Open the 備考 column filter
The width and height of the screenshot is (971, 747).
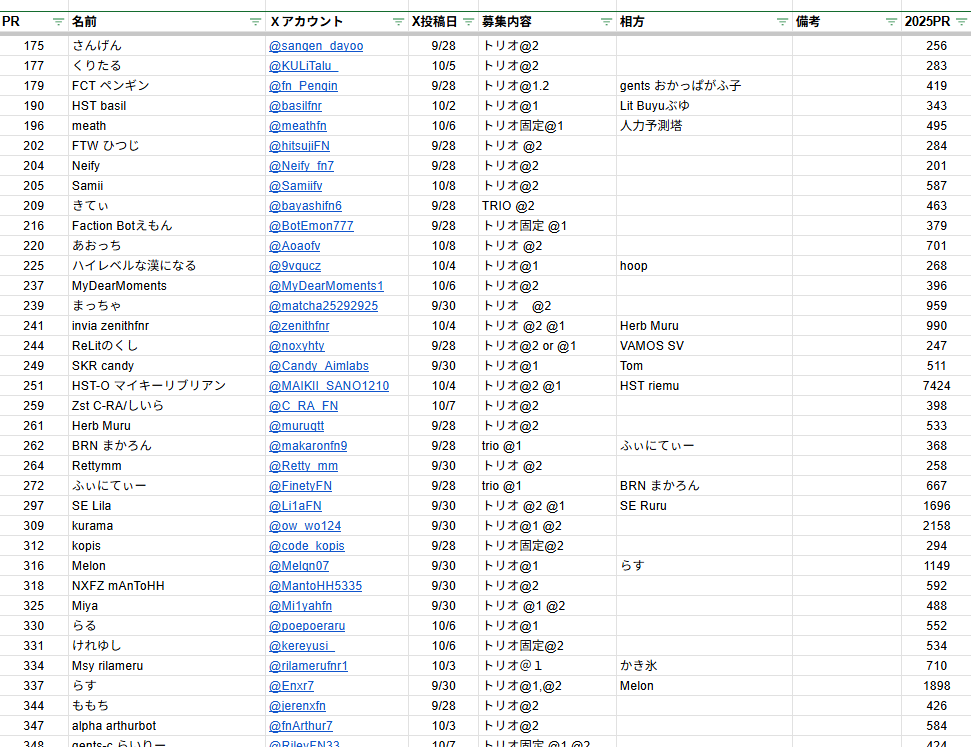click(x=891, y=22)
